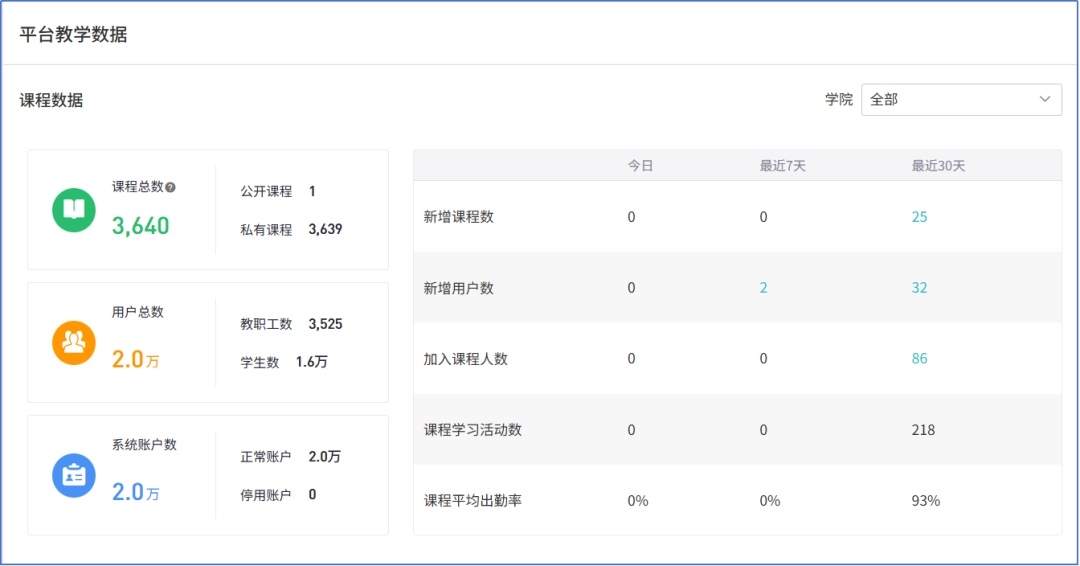Click the 学生数 value 1.6万
Viewport: 1080px width, 566px height.
(x=311, y=362)
